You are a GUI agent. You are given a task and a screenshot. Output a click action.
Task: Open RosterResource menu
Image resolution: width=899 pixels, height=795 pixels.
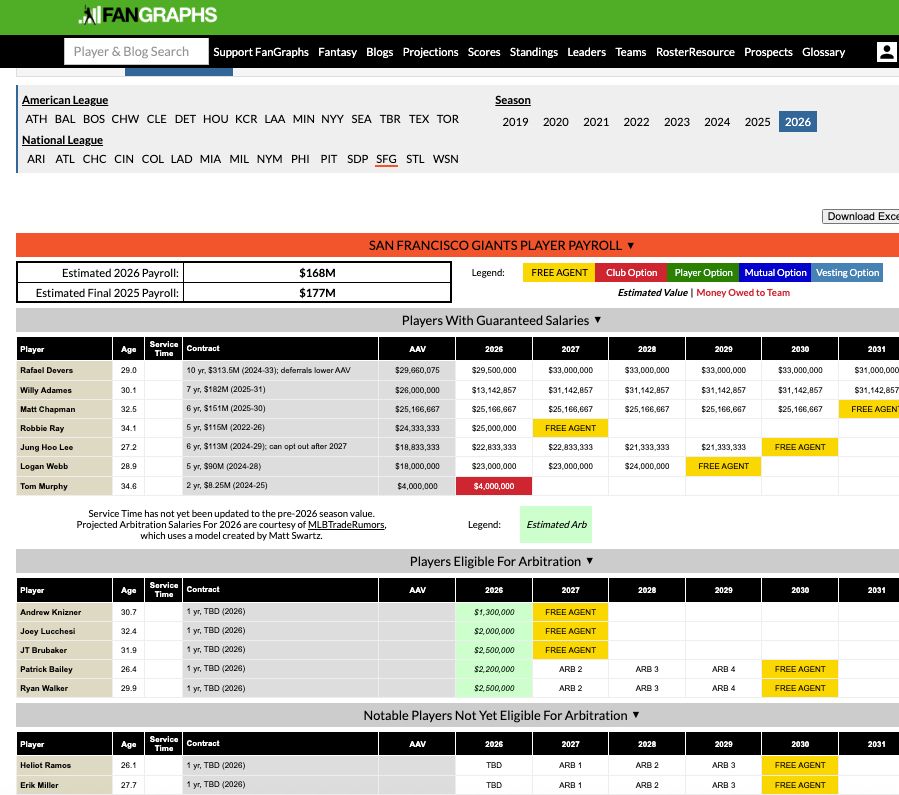tap(695, 52)
